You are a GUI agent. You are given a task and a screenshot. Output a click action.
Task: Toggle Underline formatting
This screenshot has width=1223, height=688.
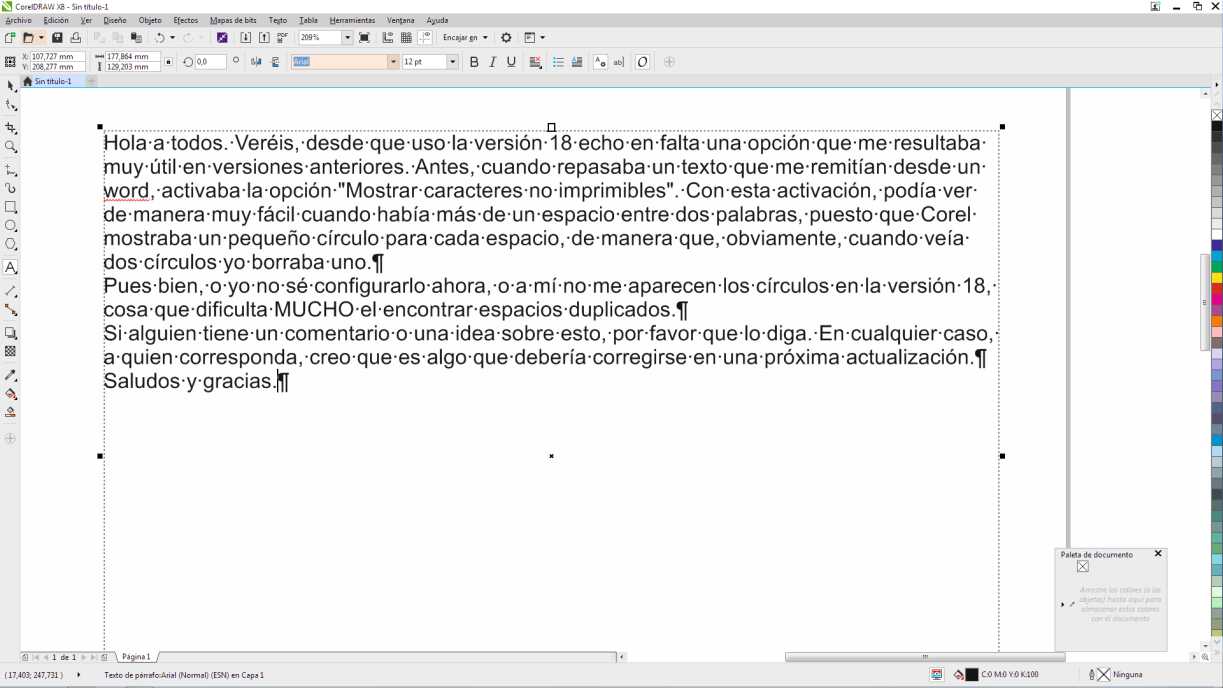point(511,62)
